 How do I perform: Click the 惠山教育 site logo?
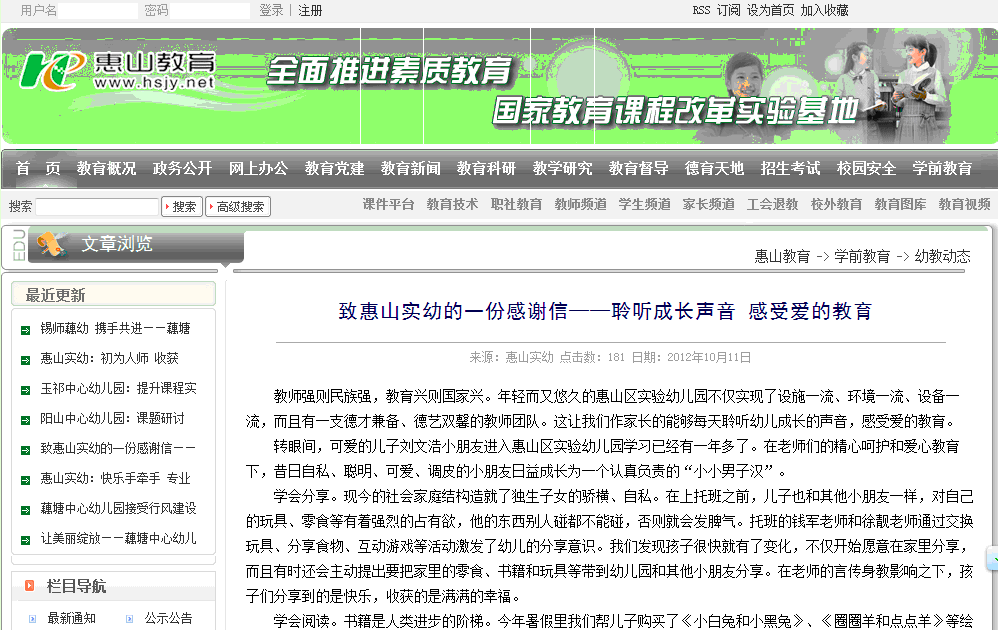click(118, 70)
